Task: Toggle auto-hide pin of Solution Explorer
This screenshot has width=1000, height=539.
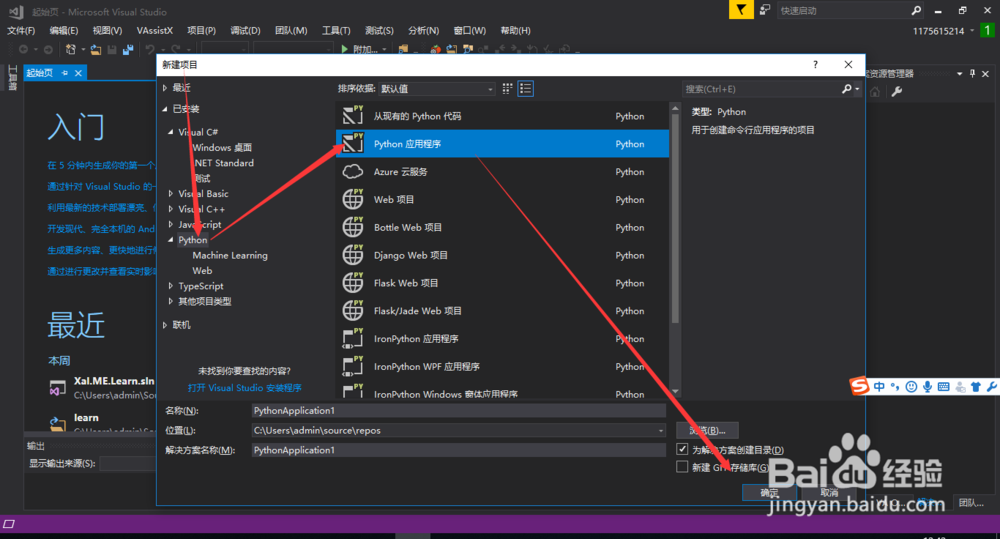Action: (x=972, y=74)
